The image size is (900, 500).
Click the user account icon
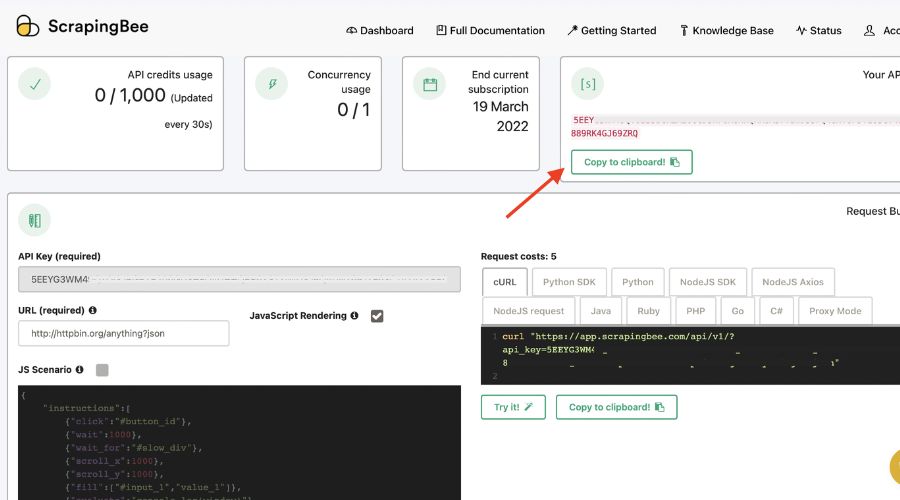point(869,30)
